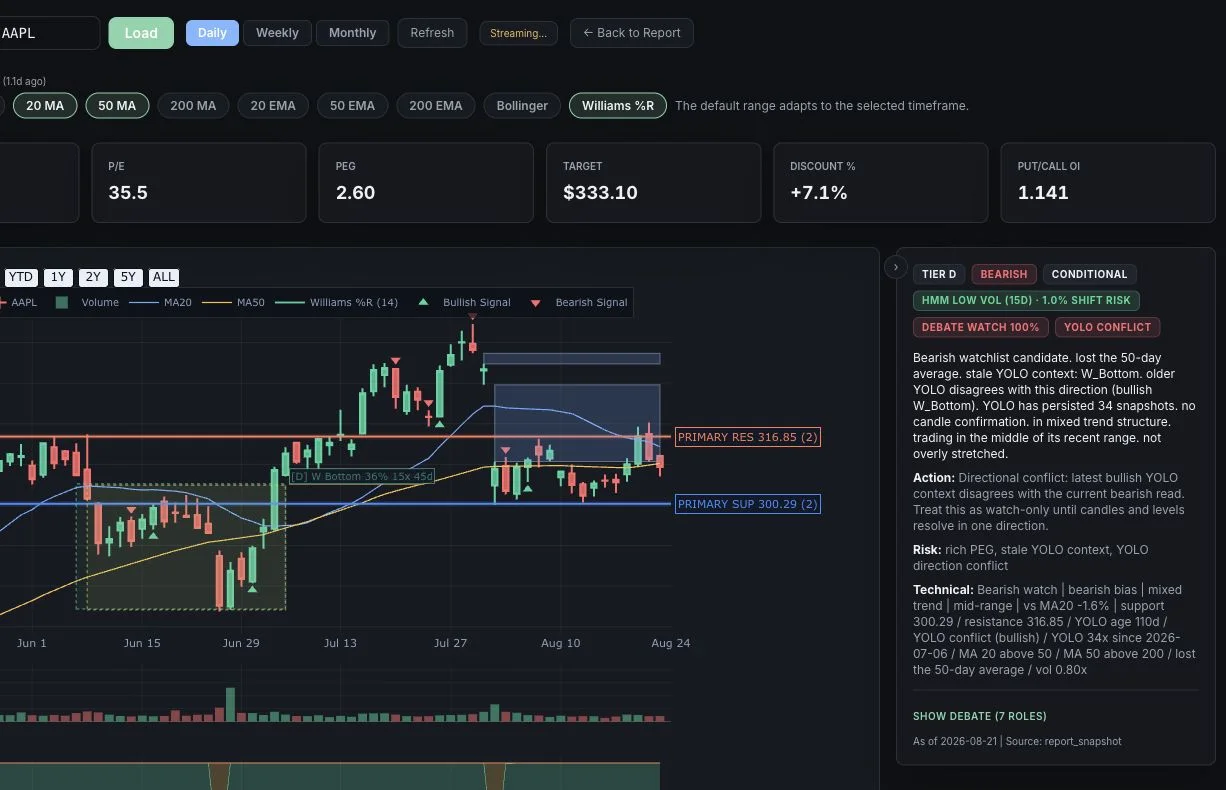Toggle the MA50 legend line
Screen dimensions: 1226x790
pos(218,302)
